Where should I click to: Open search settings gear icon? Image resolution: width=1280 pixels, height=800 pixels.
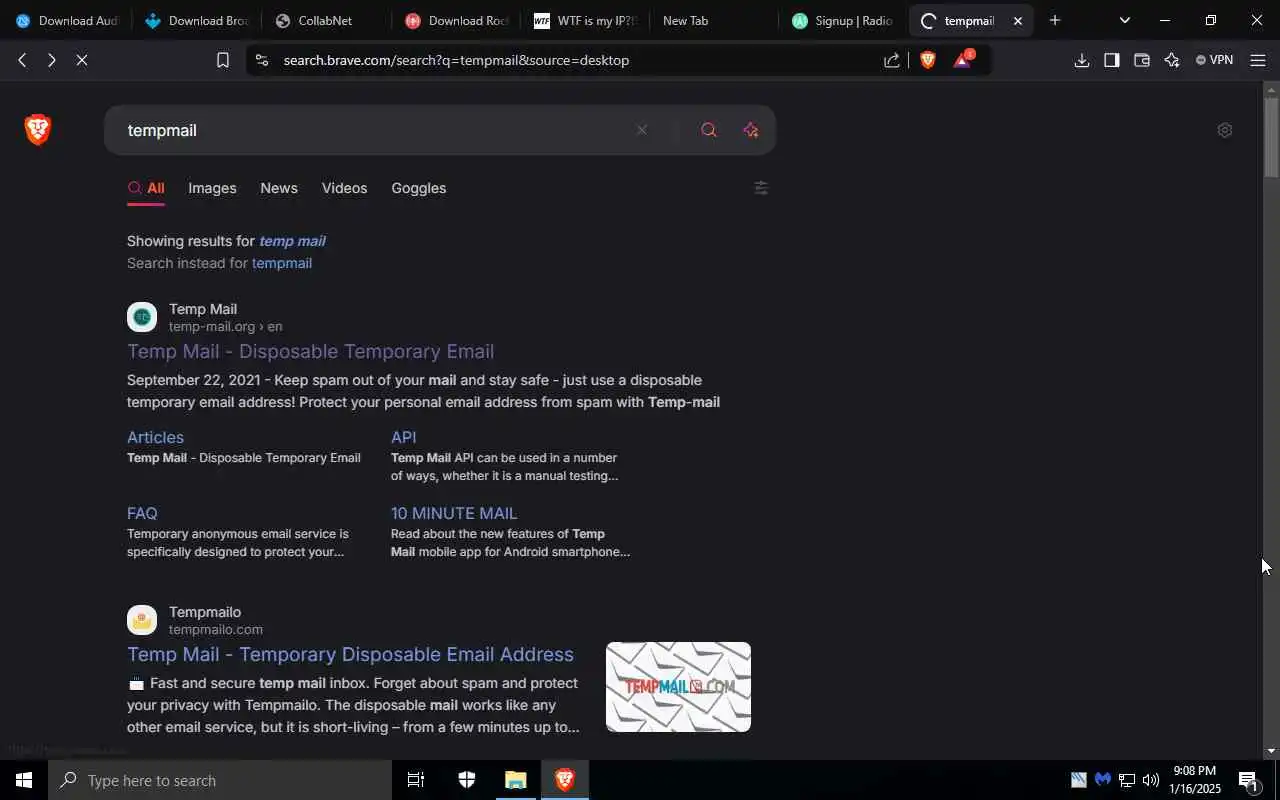(x=1224, y=130)
